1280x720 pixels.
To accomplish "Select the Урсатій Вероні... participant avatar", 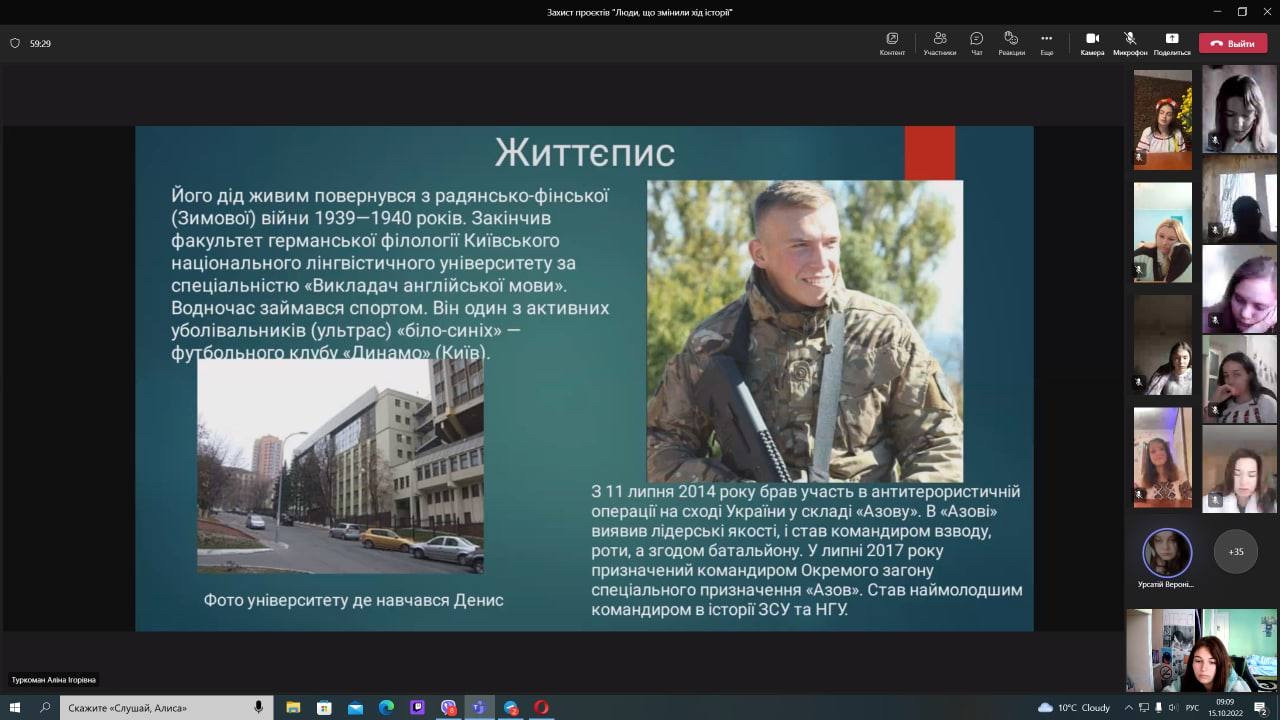I will pyautogui.click(x=1167, y=552).
